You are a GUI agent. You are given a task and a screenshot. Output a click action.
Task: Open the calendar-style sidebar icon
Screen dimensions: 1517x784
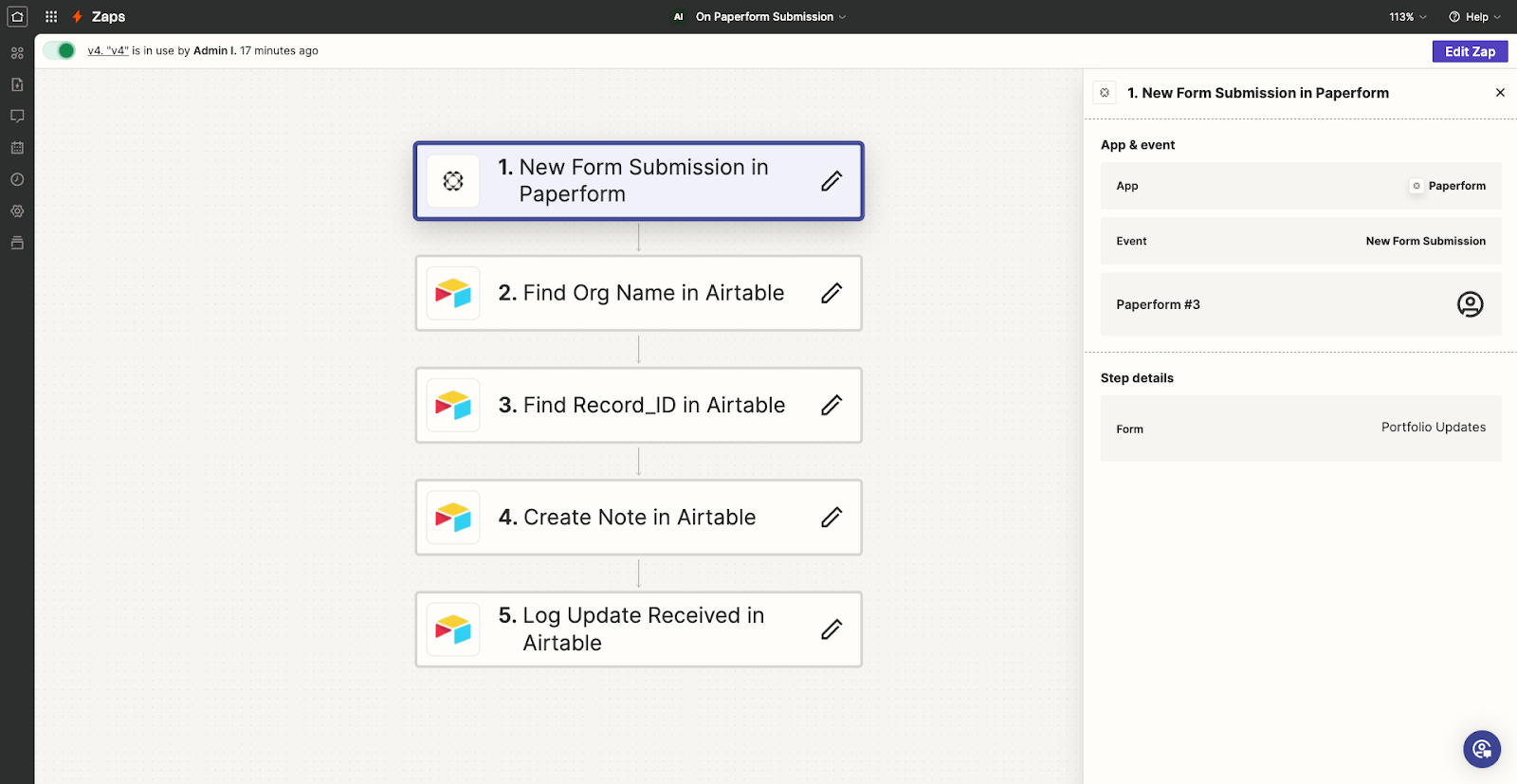[x=17, y=148]
